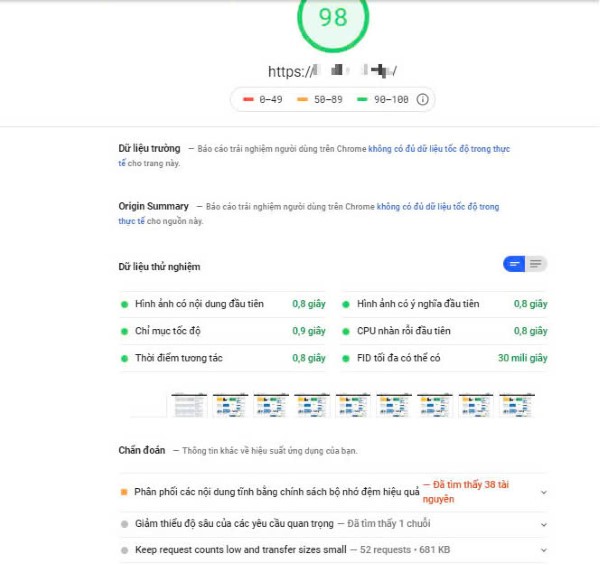Click the '30 mili giây' value

pyautogui.click(x=522, y=358)
